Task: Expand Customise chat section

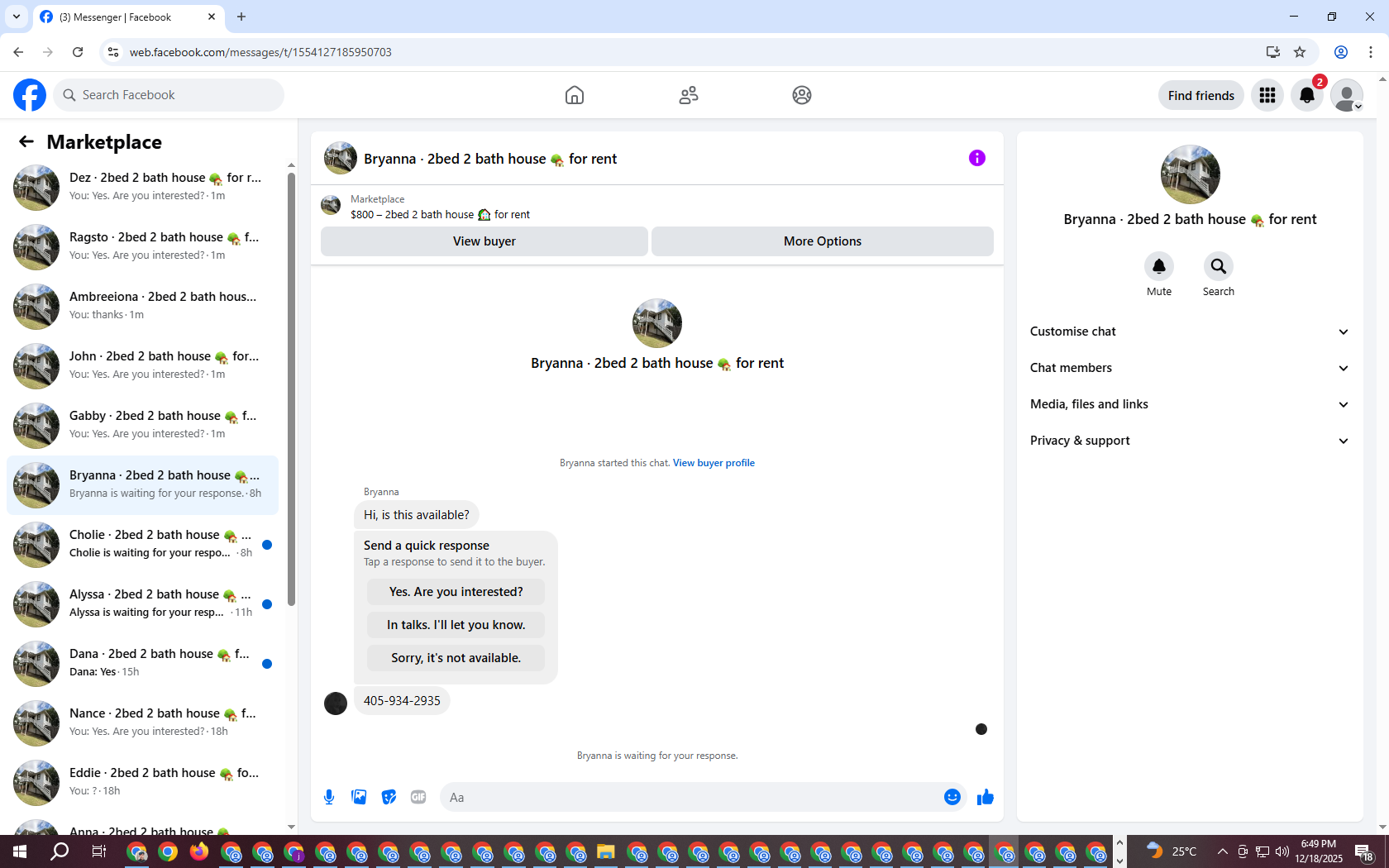Action: pyautogui.click(x=1190, y=331)
